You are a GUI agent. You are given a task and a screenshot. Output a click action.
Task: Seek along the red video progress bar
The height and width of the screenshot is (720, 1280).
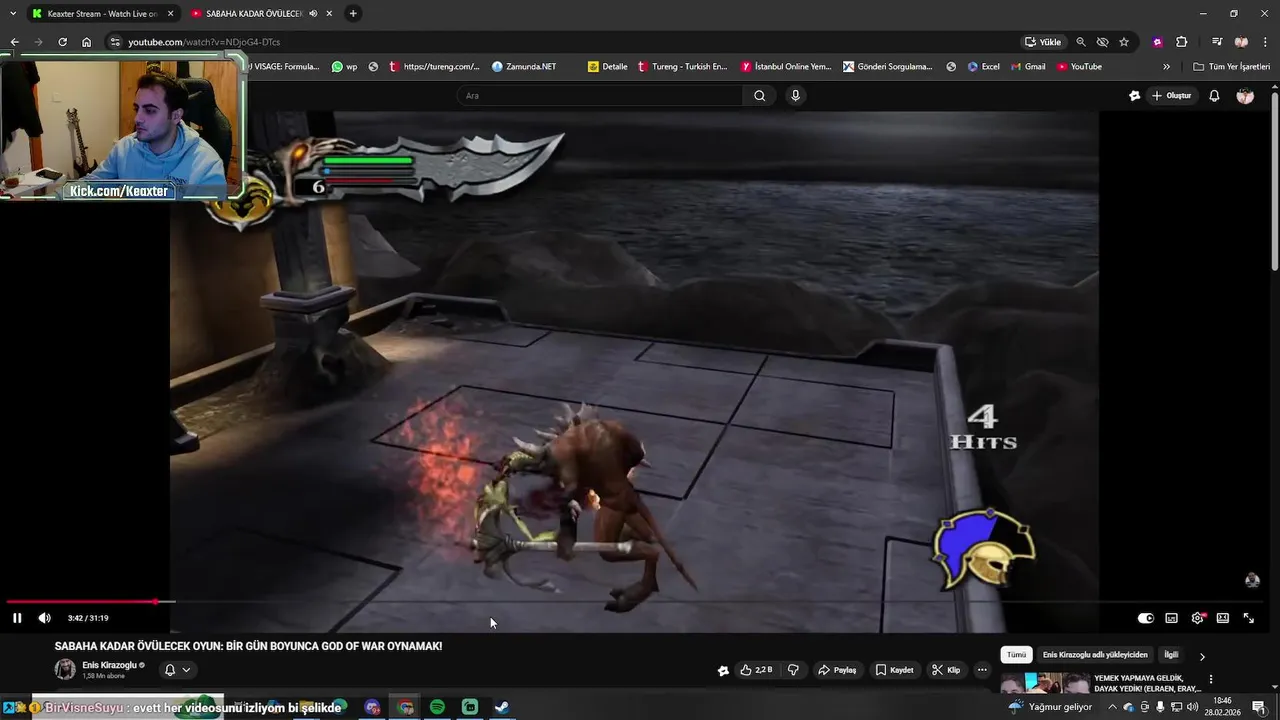pyautogui.click(x=640, y=602)
